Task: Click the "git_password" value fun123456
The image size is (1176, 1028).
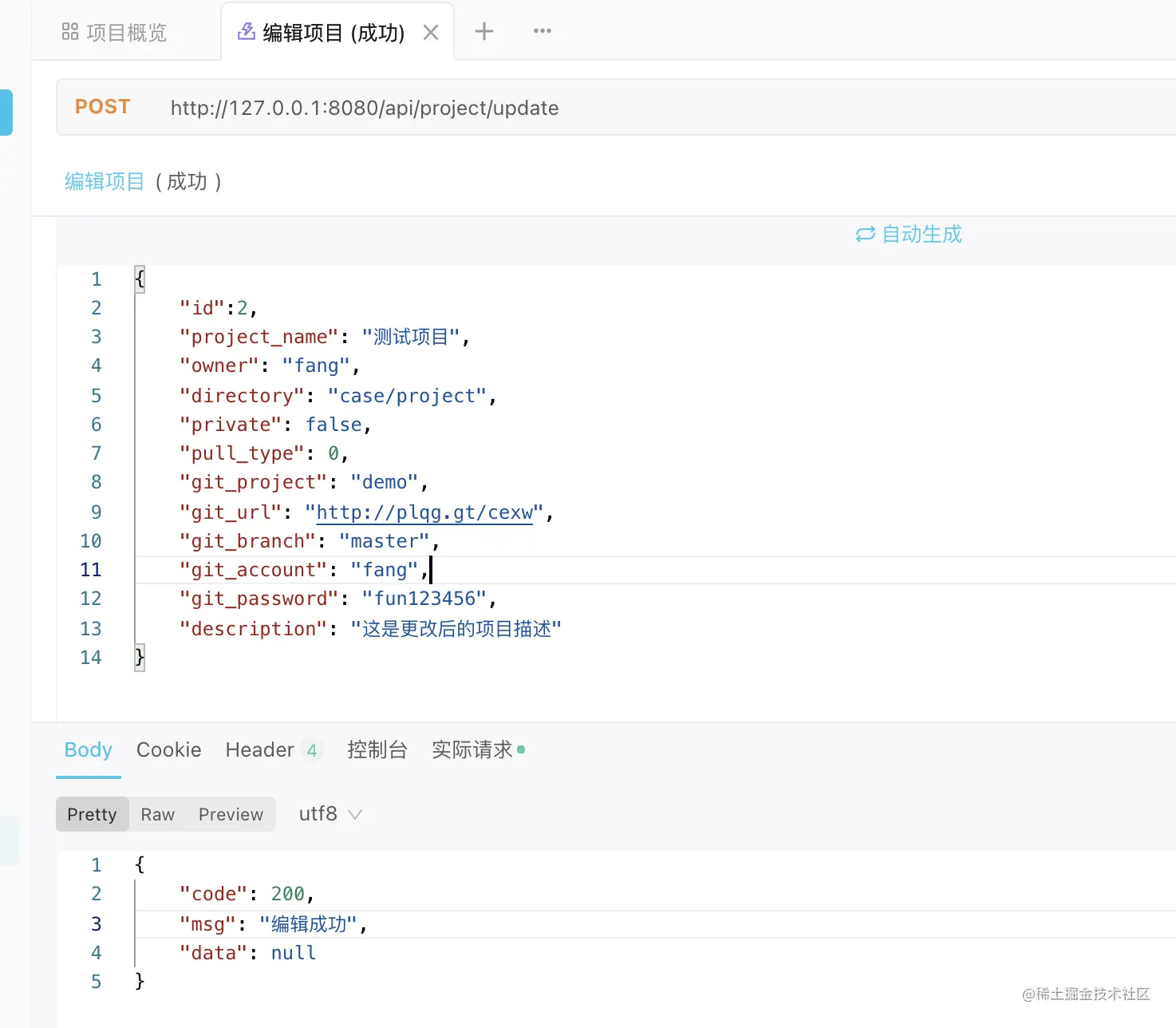Action: point(424,599)
